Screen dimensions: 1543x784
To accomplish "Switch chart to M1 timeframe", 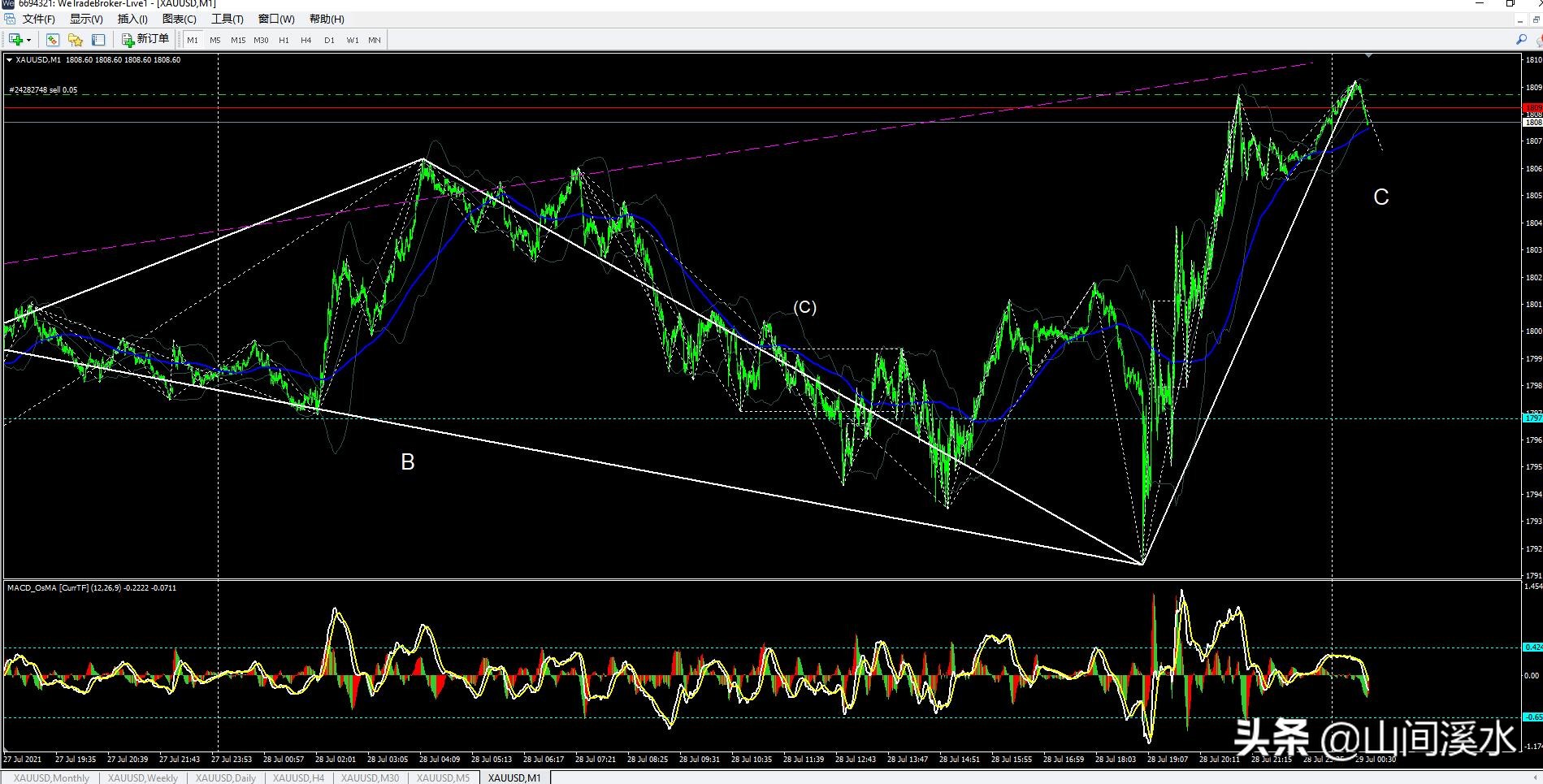I will (x=193, y=40).
